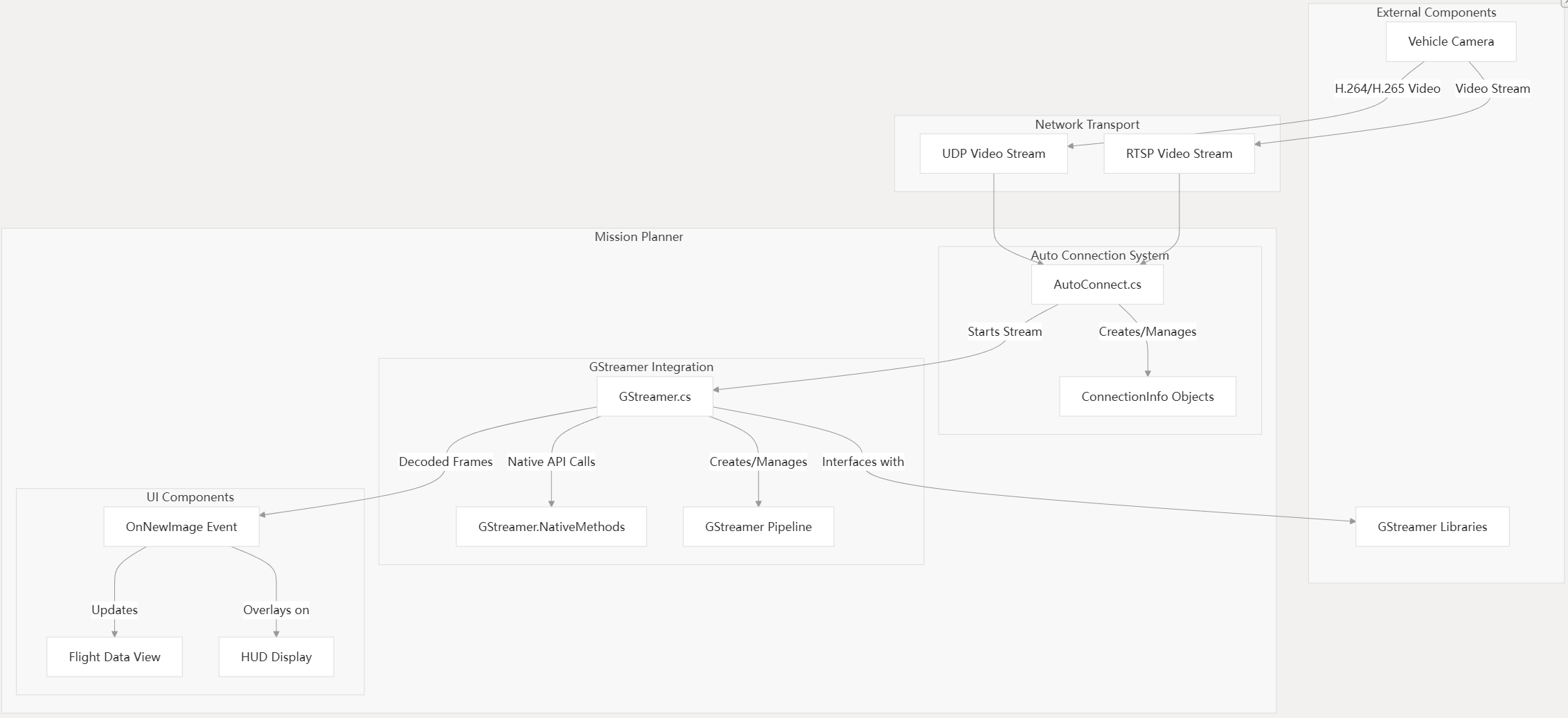This screenshot has height=718, width=1568.
Task: Click the Overlays on edge label
Action: point(276,610)
